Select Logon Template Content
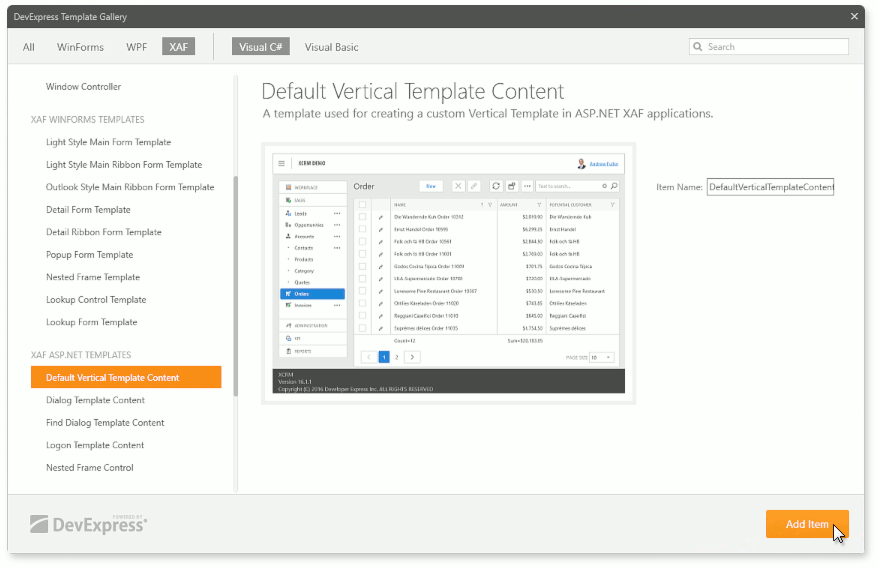The image size is (878, 569). [x=95, y=445]
